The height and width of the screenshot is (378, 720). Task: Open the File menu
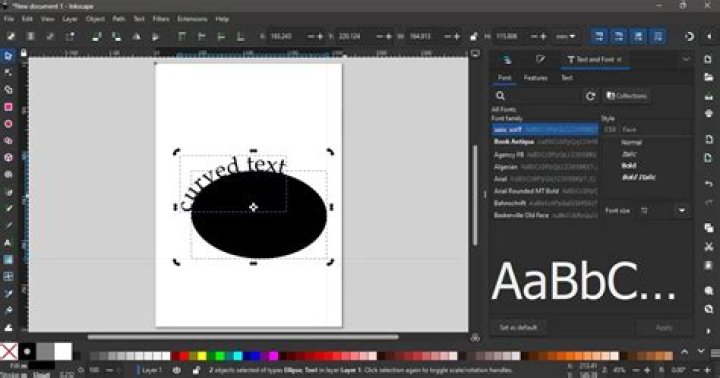(x=9, y=19)
